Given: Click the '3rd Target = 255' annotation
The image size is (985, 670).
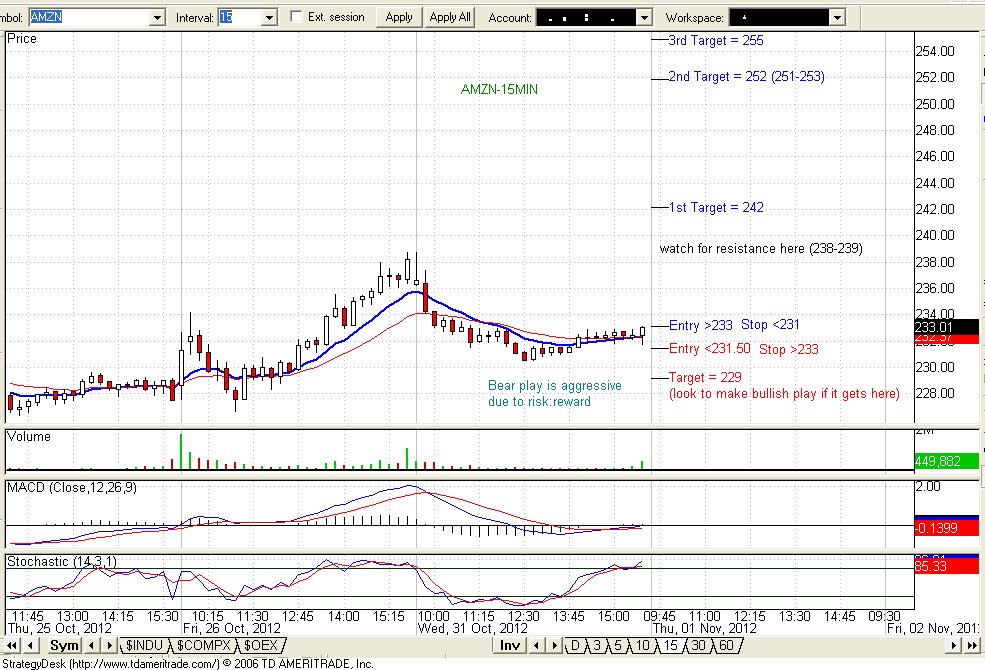Looking at the screenshot, I should (x=716, y=40).
